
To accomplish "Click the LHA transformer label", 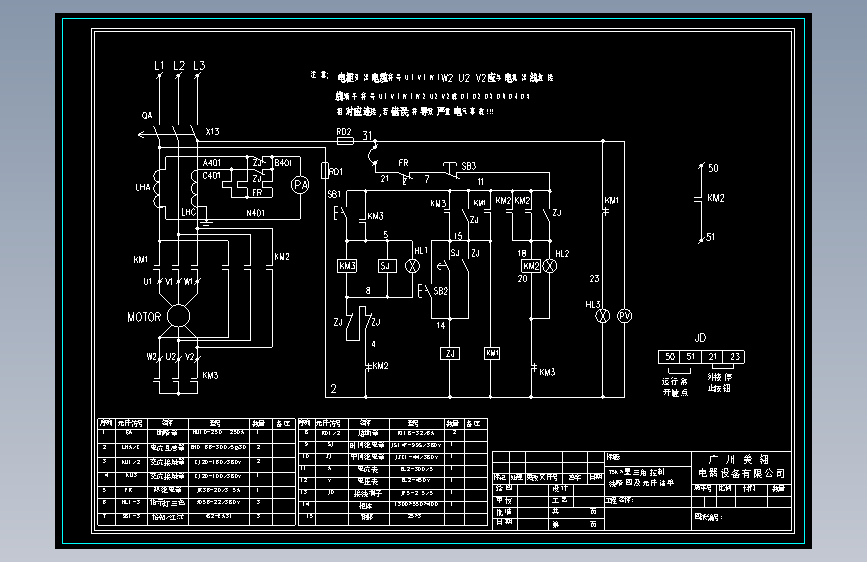I will point(143,188).
